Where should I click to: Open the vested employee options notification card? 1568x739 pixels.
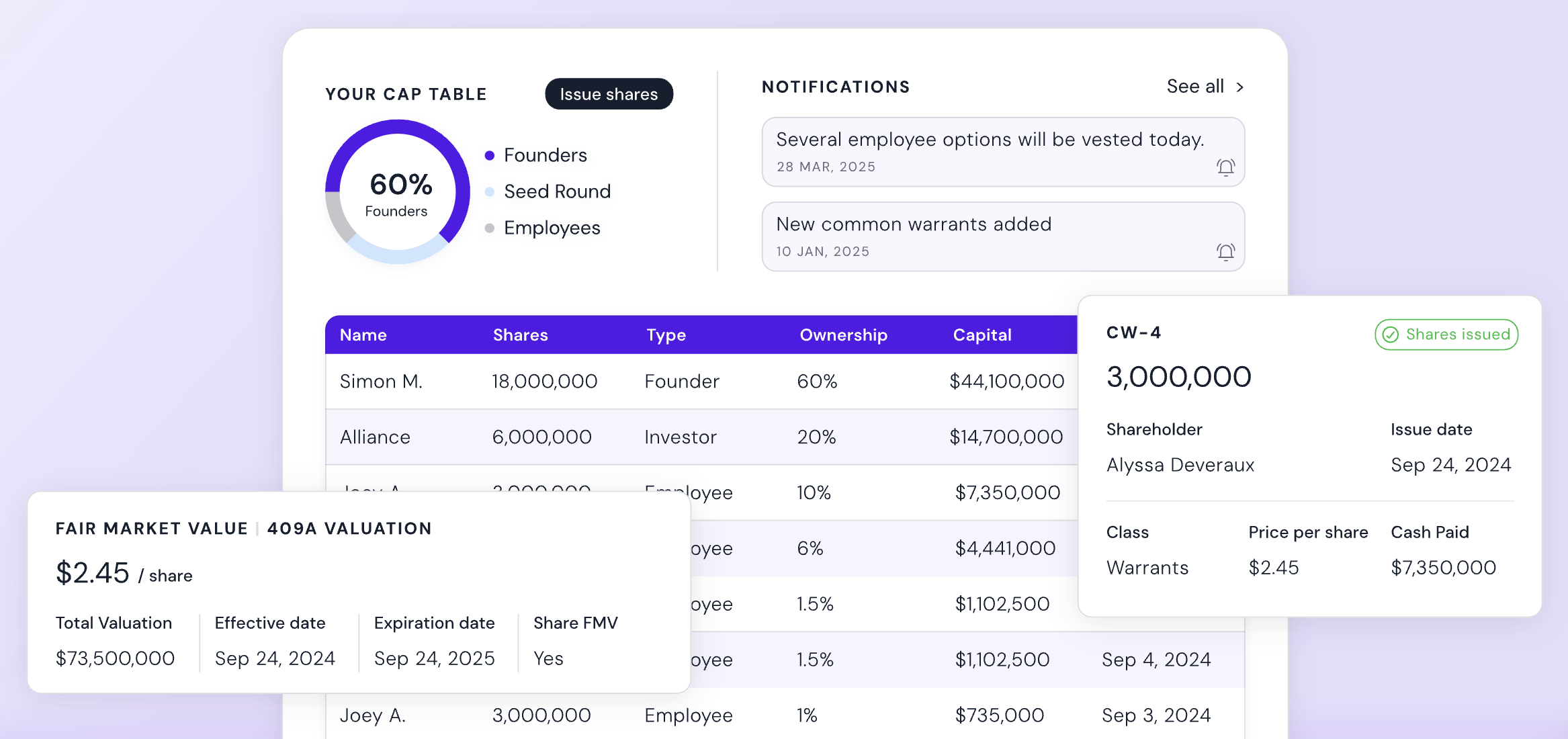point(1003,152)
